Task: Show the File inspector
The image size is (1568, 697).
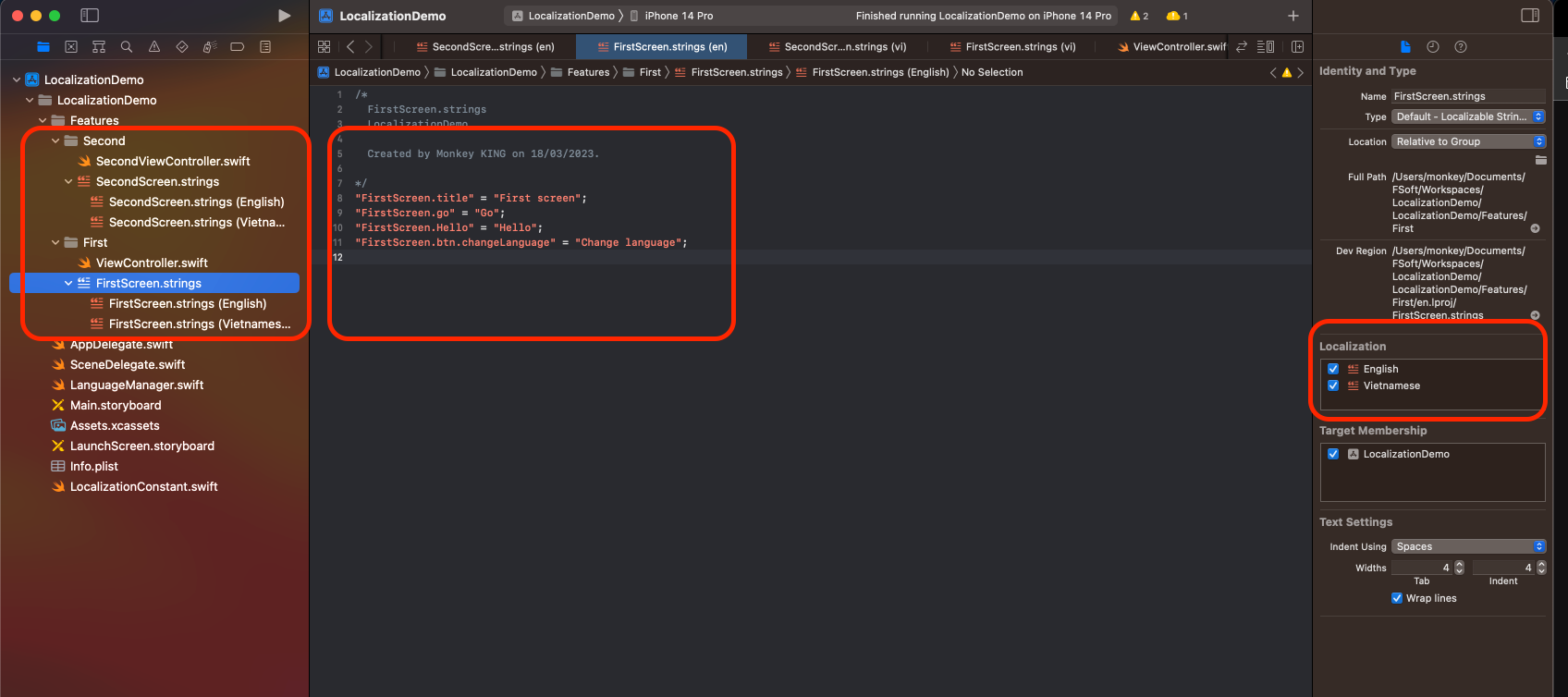Action: click(1405, 46)
